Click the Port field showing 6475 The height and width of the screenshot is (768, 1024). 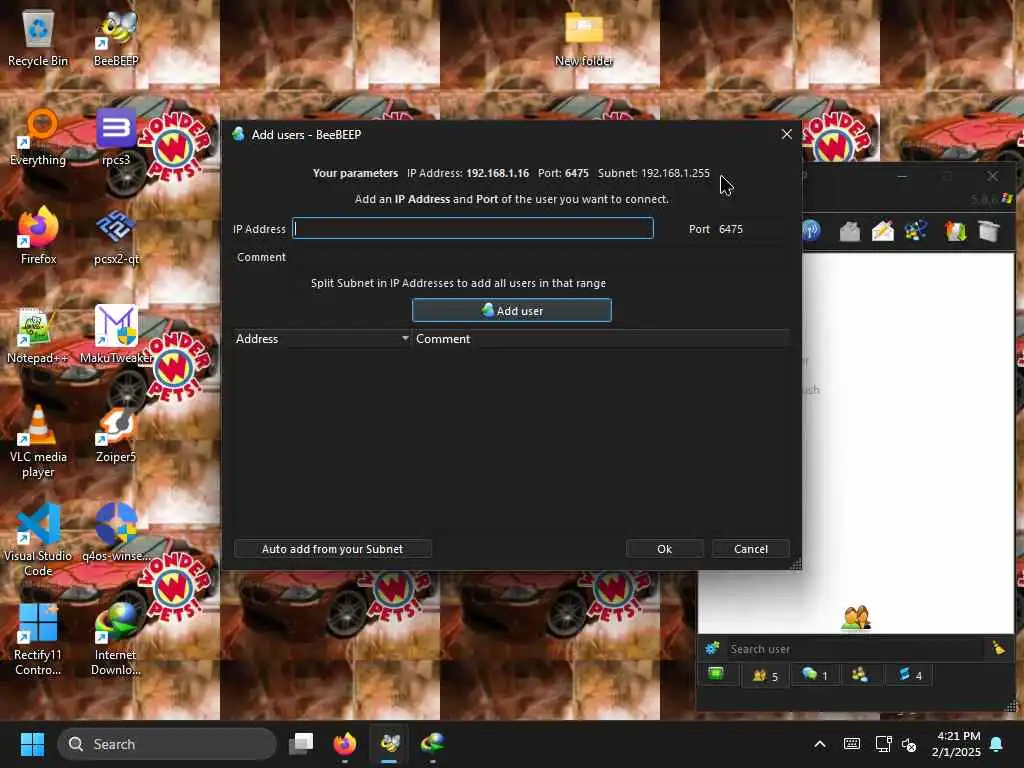pyautogui.click(x=751, y=229)
